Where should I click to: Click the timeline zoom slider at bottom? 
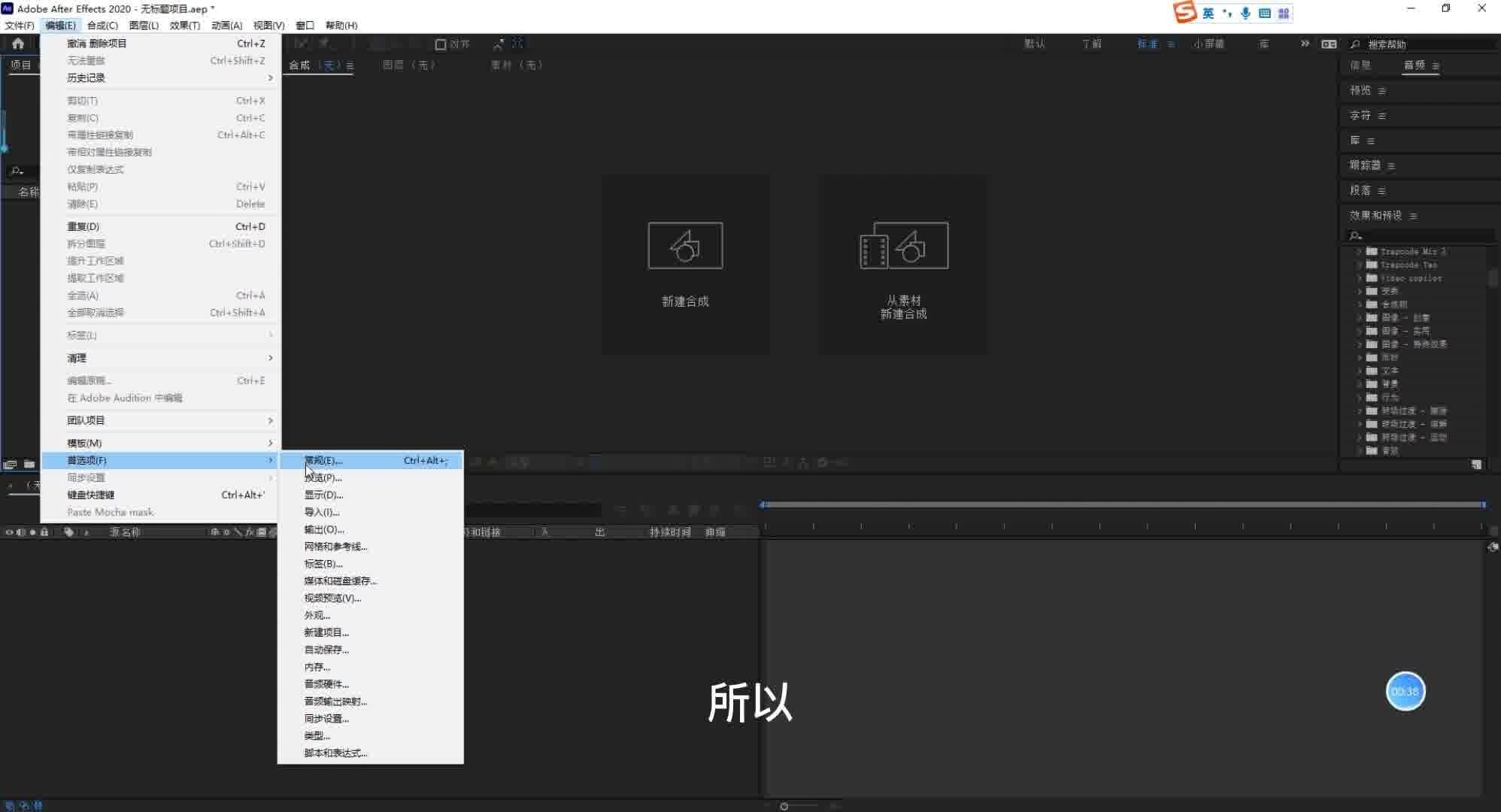[x=784, y=806]
